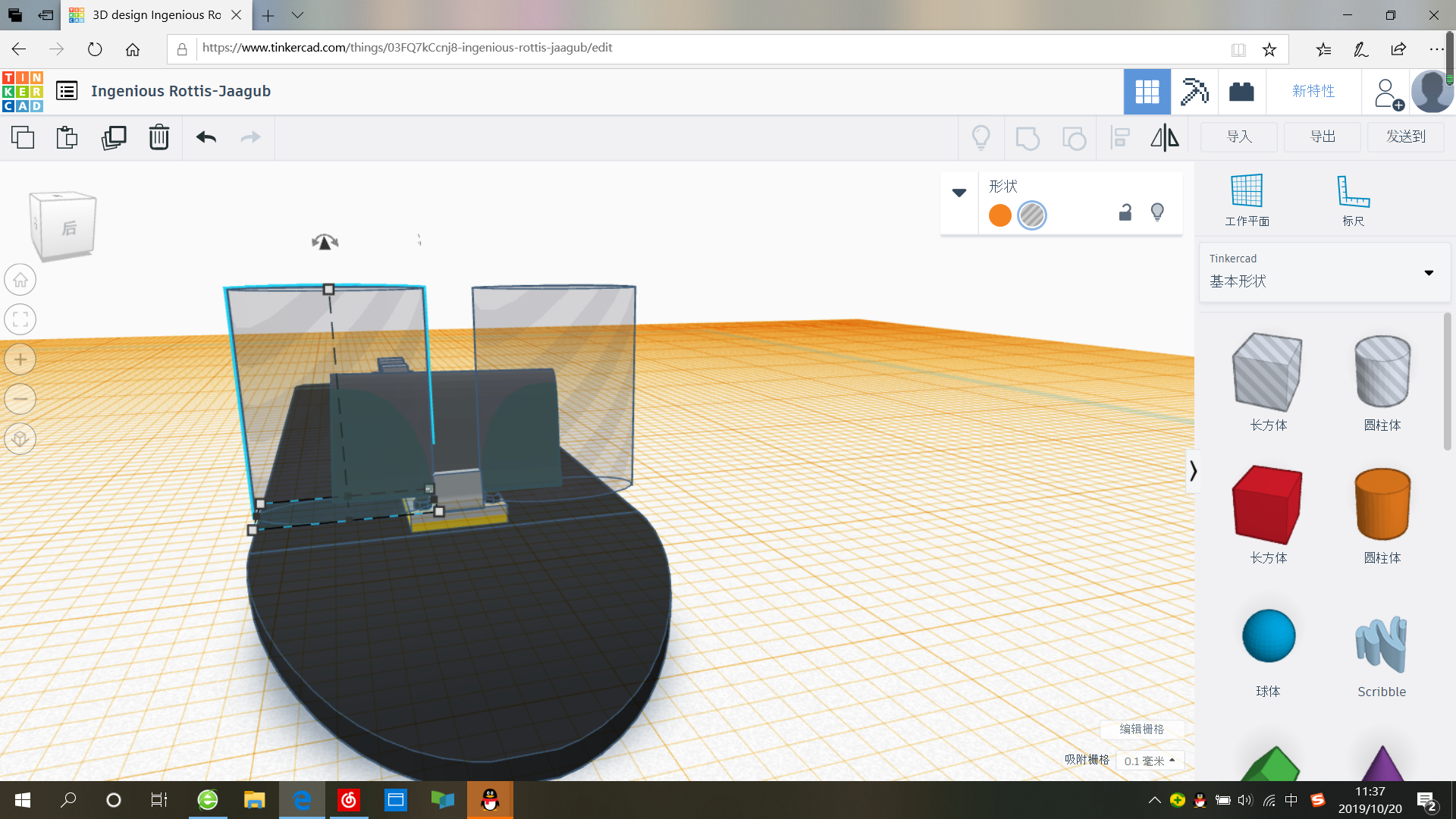The image size is (1456, 819).
Task: Open Windows Start menu
Action: 22,800
